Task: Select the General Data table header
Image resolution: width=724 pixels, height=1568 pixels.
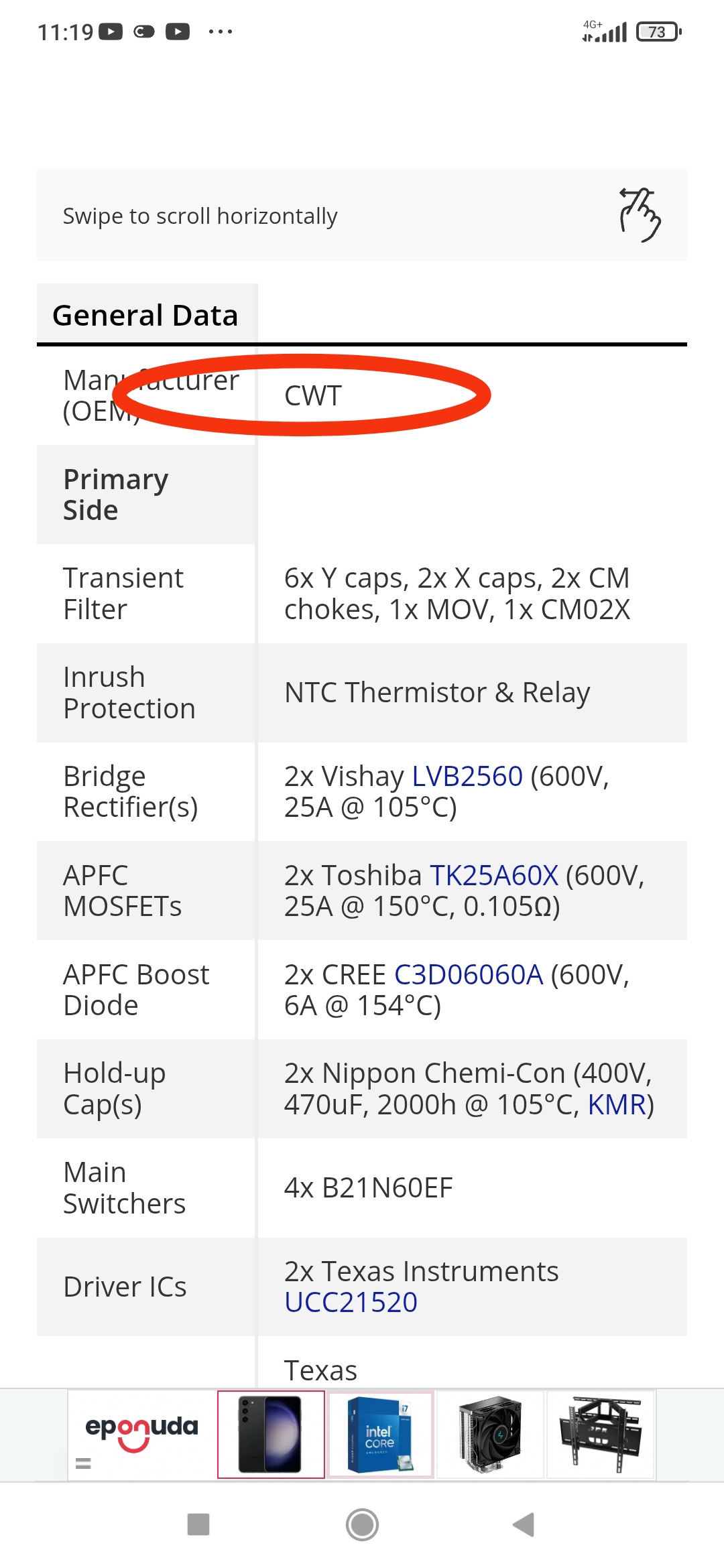Action: tap(145, 315)
